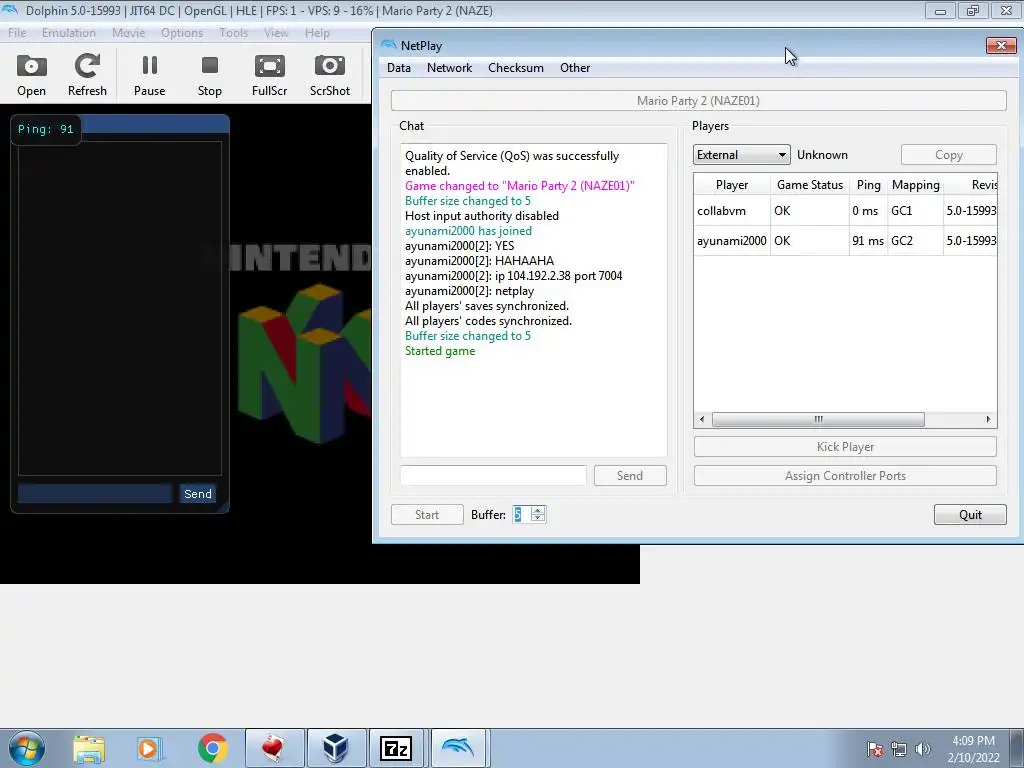Open the Windows Start menu
Viewport: 1024px width, 768px height.
tap(27, 748)
